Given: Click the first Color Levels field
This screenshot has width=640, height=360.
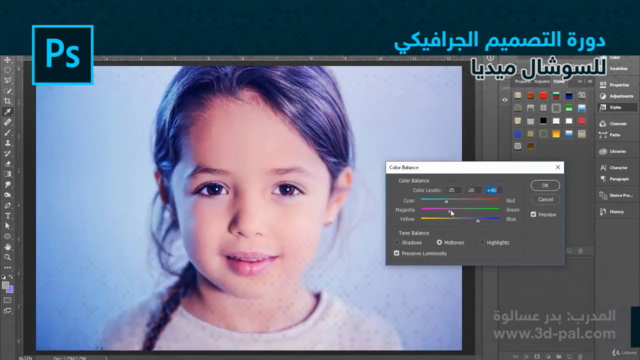Looking at the screenshot, I should pyautogui.click(x=453, y=190).
